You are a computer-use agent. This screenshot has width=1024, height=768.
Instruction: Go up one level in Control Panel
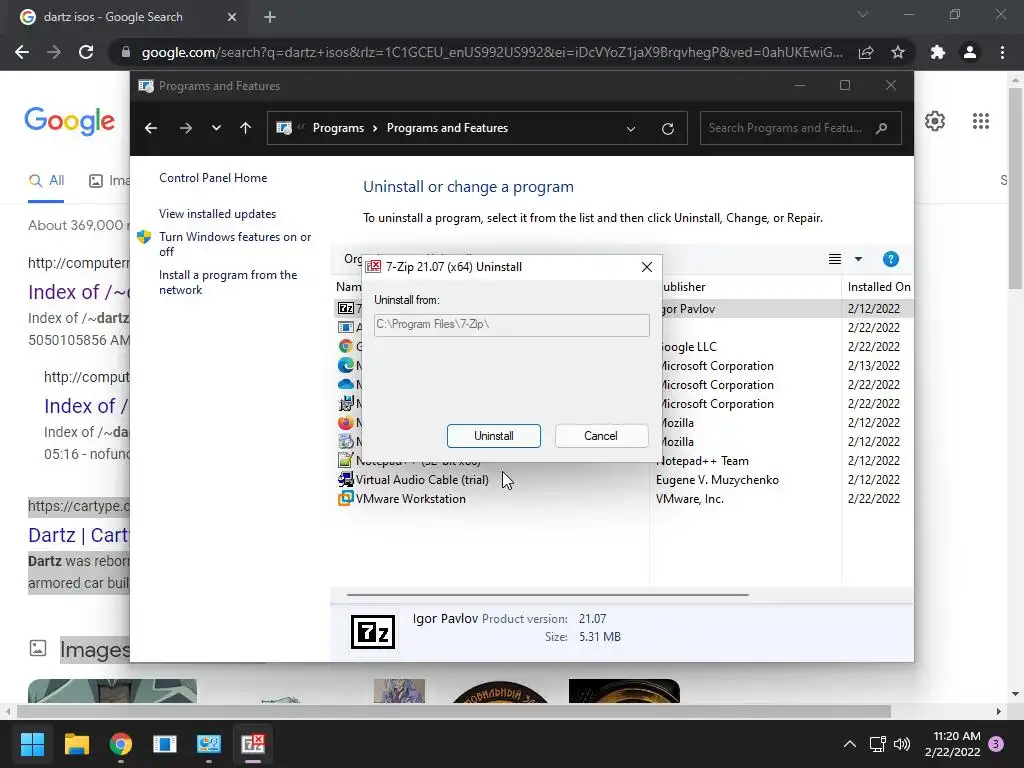(246, 128)
